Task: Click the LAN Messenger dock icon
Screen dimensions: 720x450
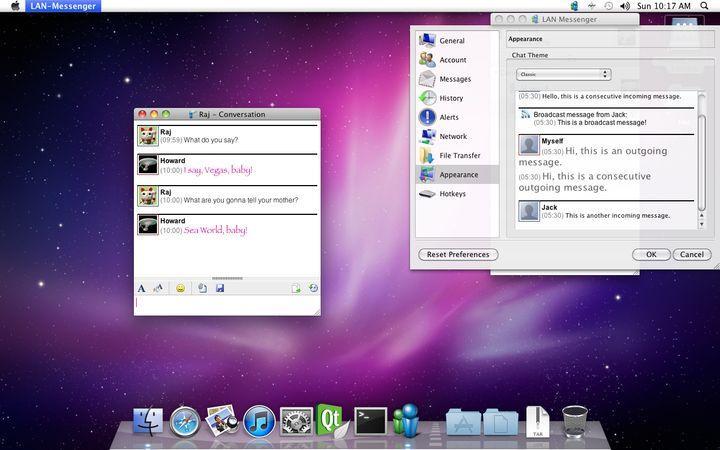Action: [406, 421]
